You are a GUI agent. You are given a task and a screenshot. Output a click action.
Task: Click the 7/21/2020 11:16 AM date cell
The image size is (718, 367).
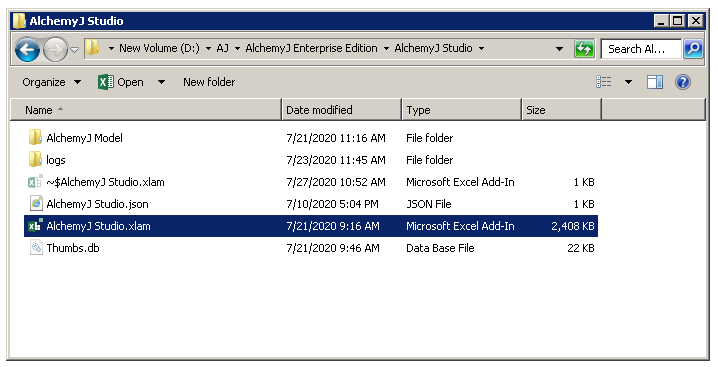336,138
